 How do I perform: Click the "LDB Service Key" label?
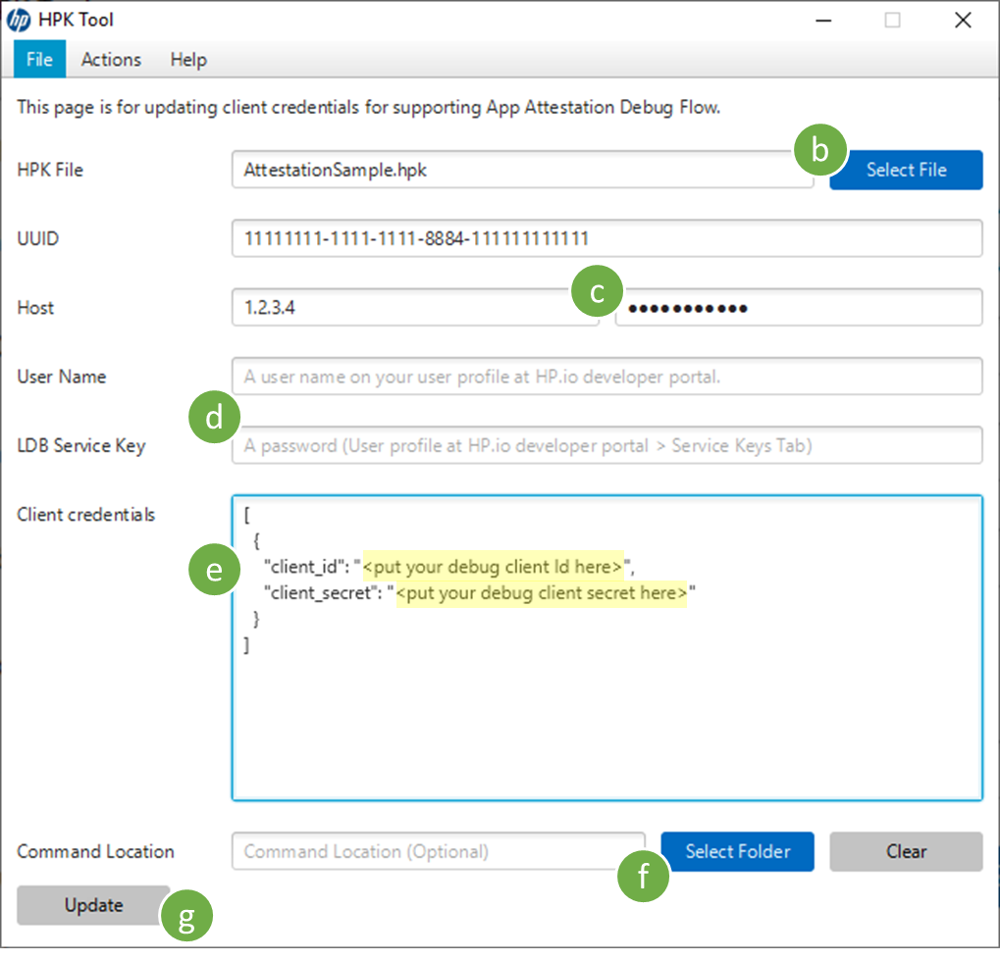pos(82,446)
